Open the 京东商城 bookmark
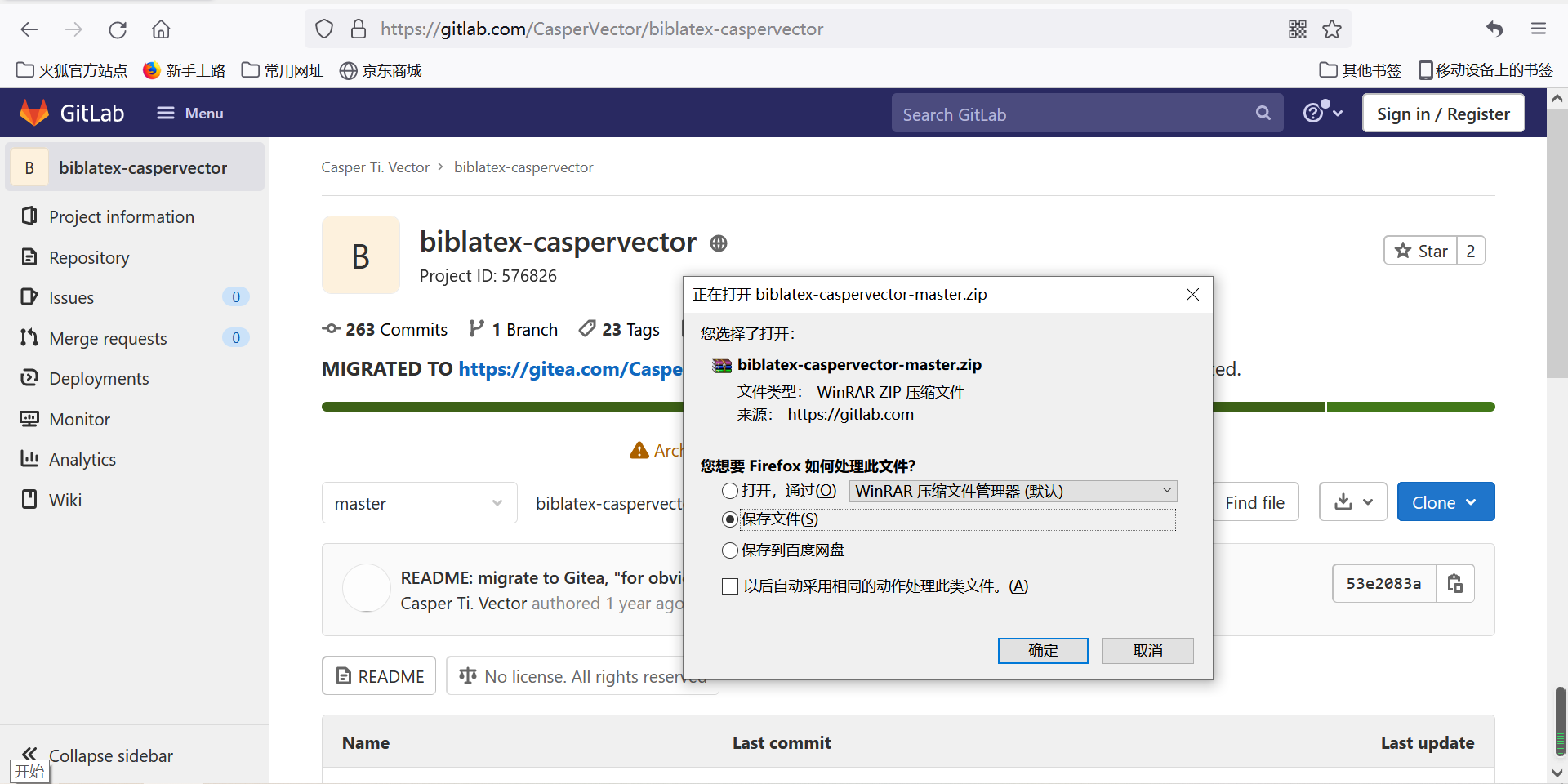This screenshot has height=784, width=1568. click(381, 70)
